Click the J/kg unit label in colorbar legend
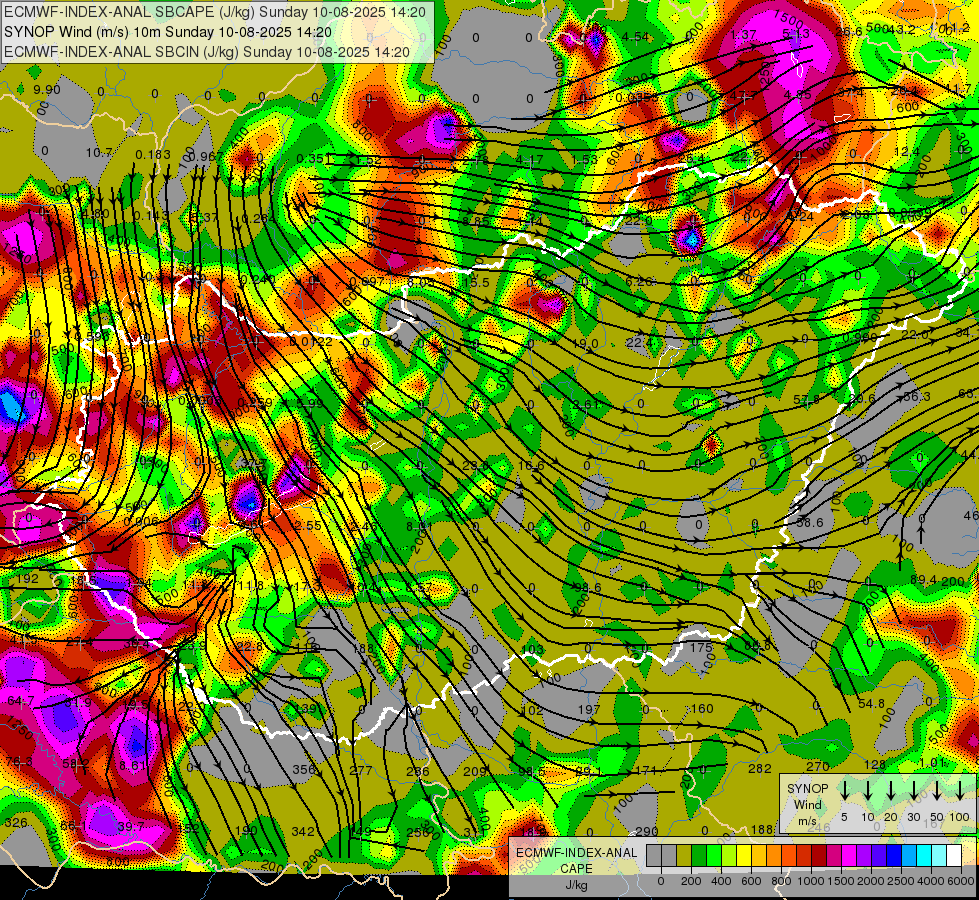Image resolution: width=979 pixels, height=900 pixels. click(x=576, y=885)
